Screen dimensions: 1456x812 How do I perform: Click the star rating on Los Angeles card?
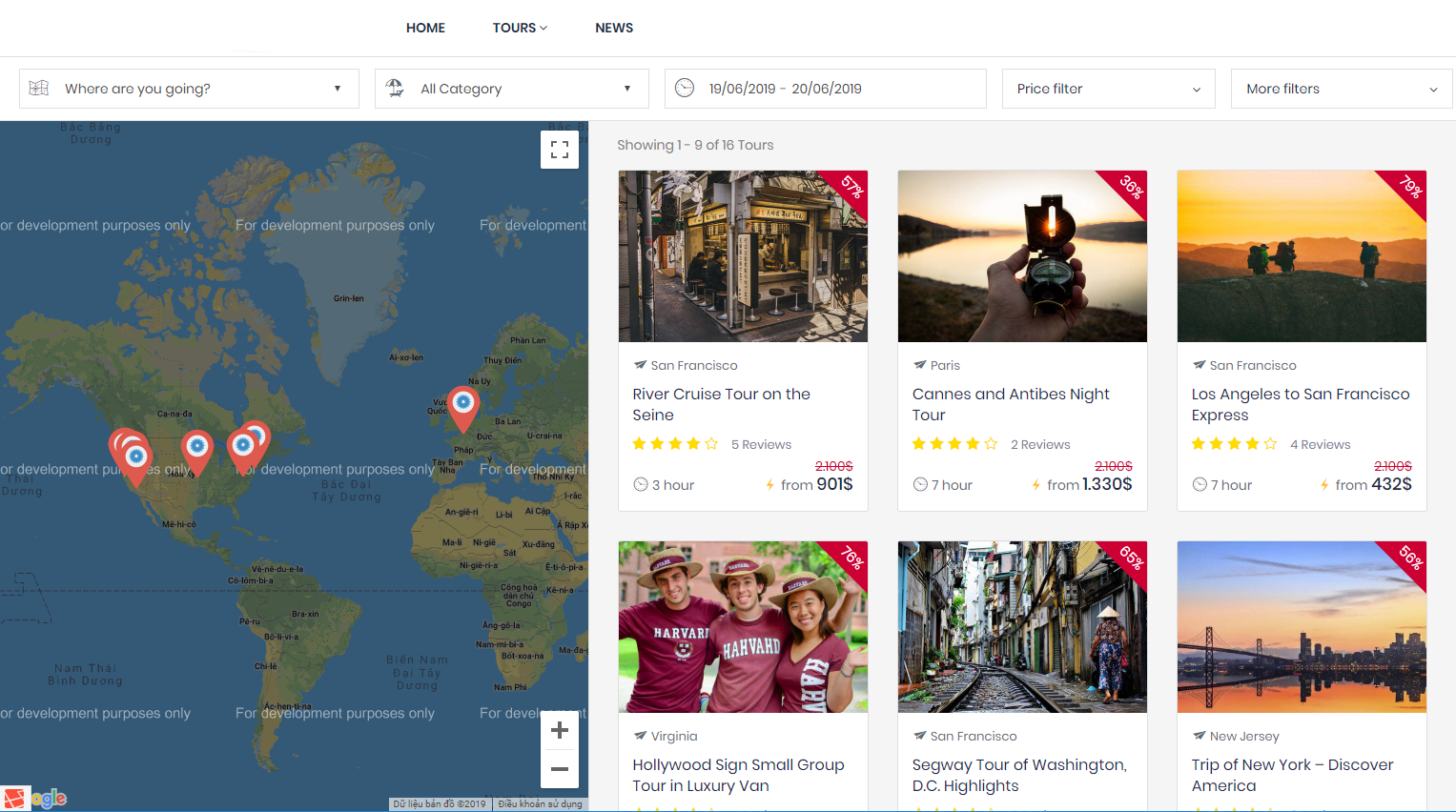click(1234, 444)
